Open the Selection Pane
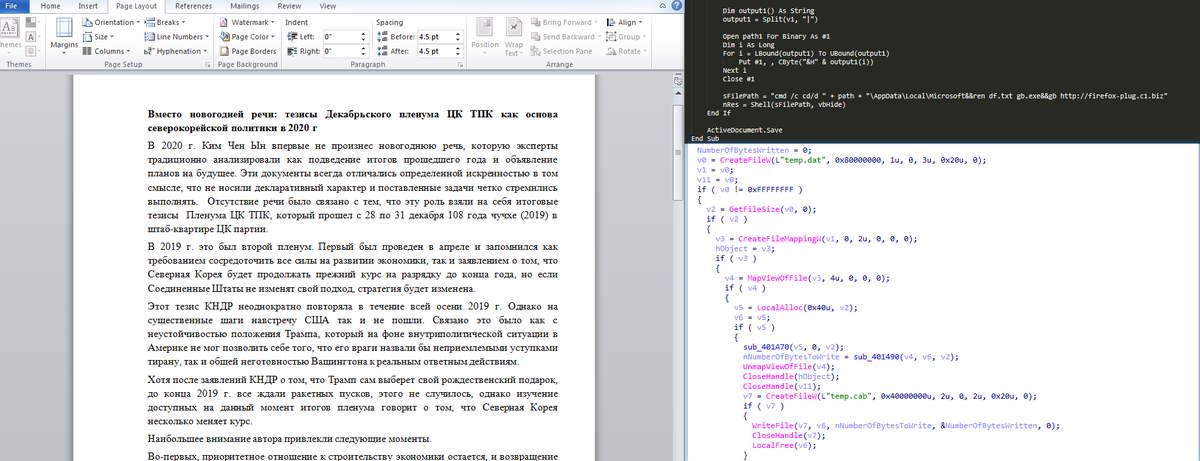This screenshot has width=1200, height=461. [561, 51]
